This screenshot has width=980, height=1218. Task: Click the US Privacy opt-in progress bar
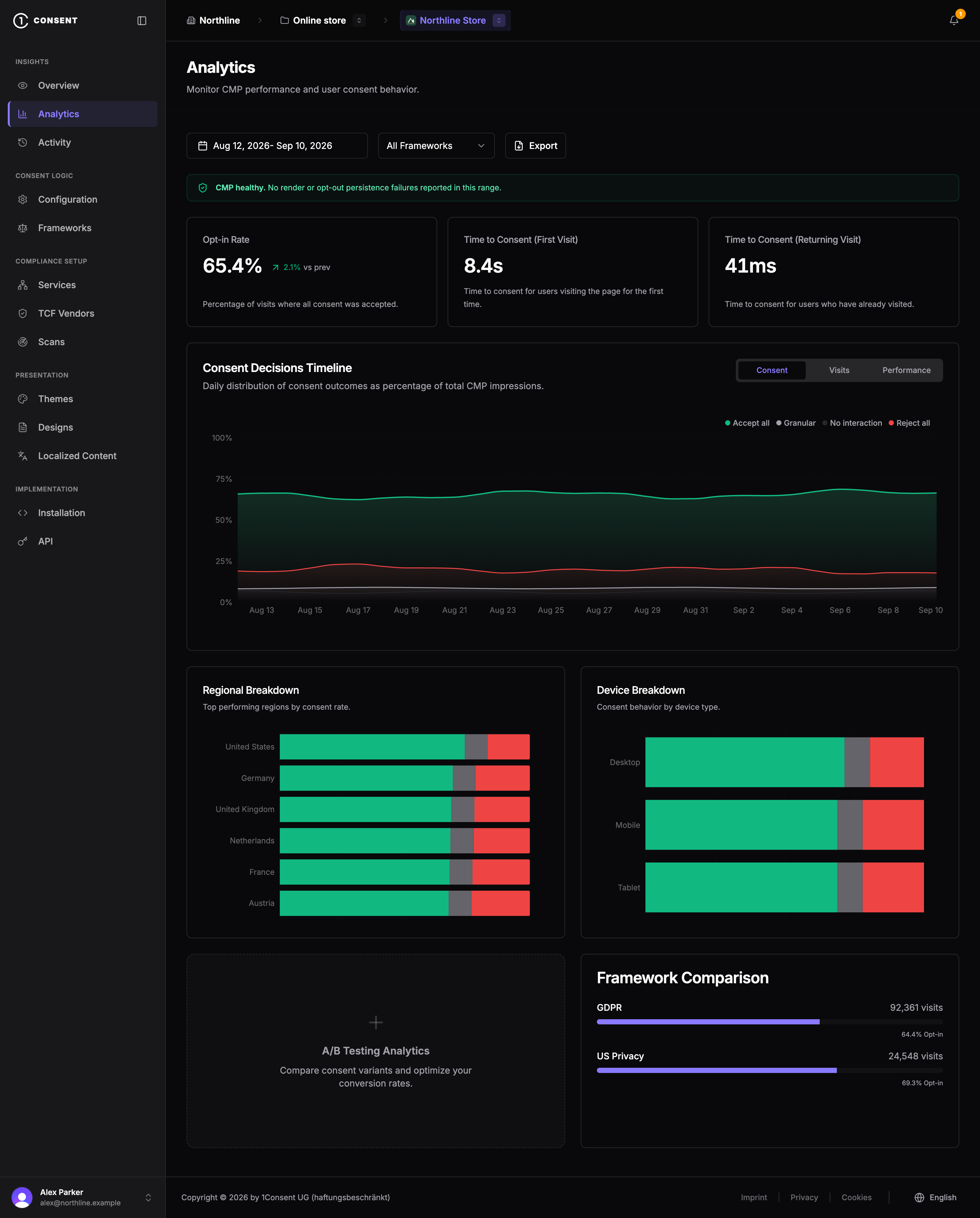pos(769,1070)
